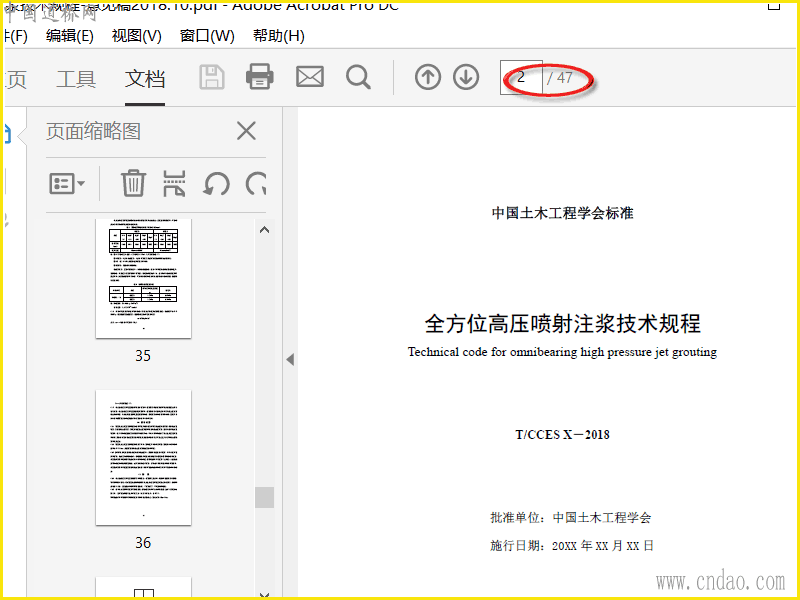Viewport: 800px width, 600px height.
Task: Click the 施行日期 line in document
Action: point(572,546)
